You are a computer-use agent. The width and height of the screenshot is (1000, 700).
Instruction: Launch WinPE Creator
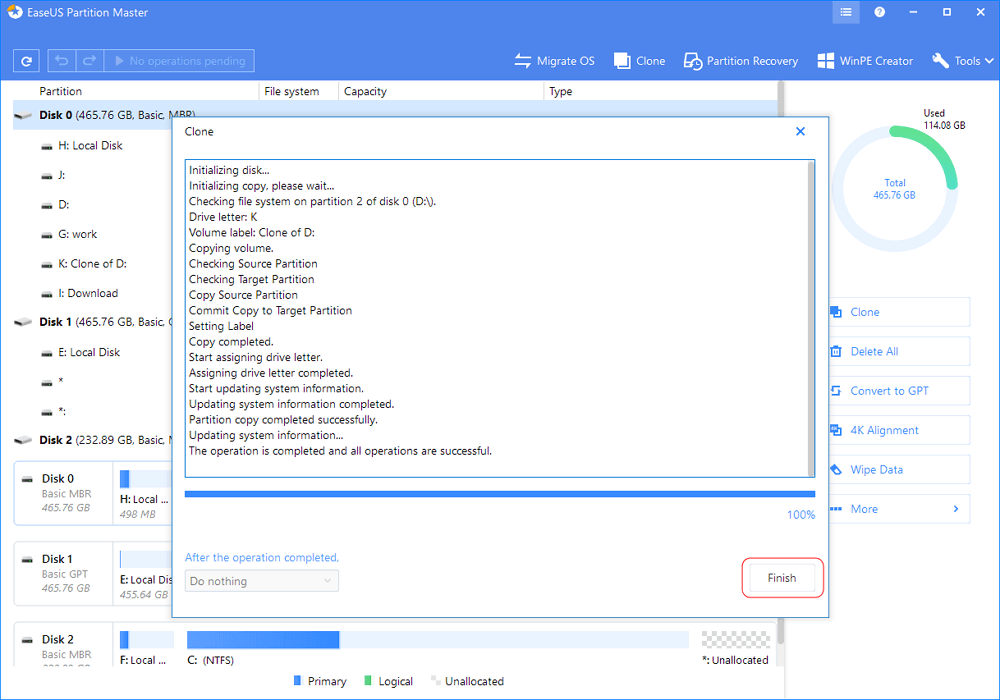865,61
